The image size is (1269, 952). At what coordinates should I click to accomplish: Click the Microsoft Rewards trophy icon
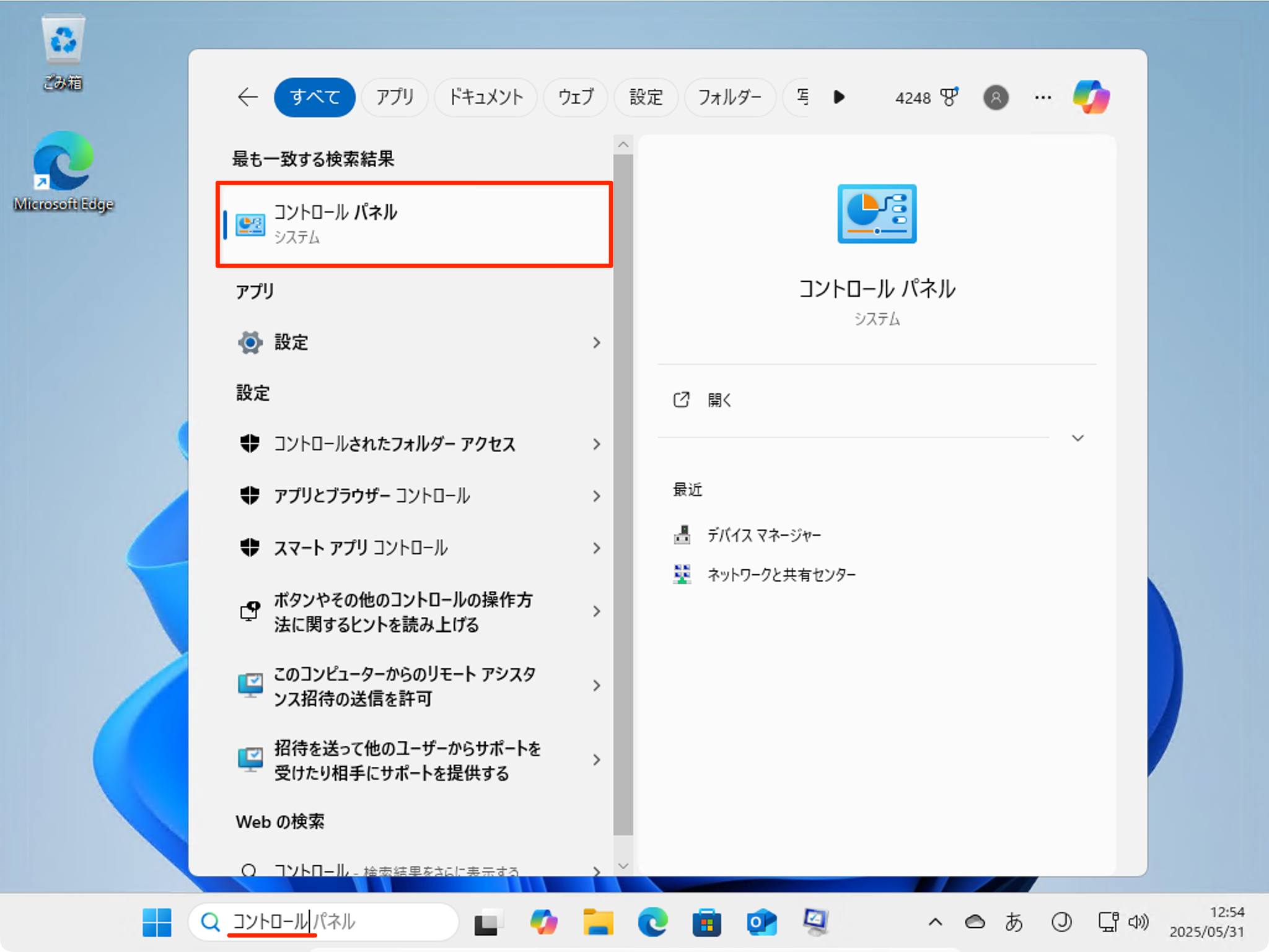point(949,97)
